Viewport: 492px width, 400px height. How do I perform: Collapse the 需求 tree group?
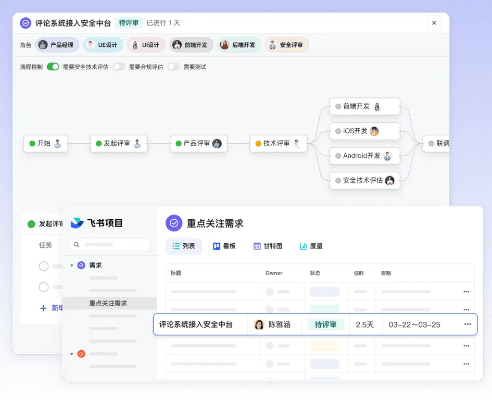pos(72,265)
